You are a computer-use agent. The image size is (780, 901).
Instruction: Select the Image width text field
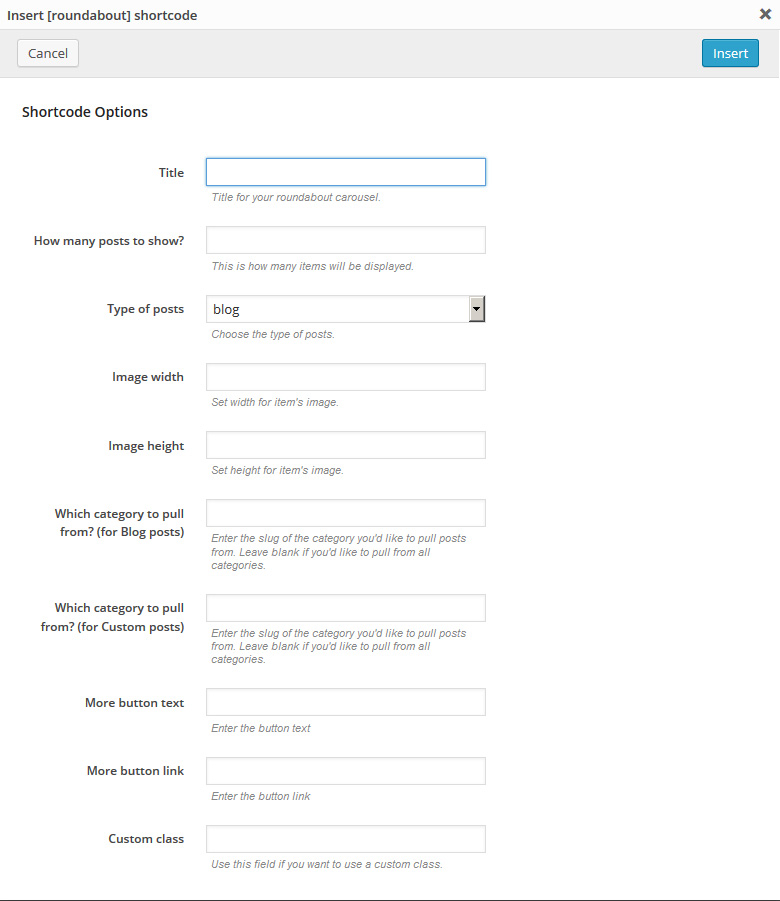click(345, 377)
